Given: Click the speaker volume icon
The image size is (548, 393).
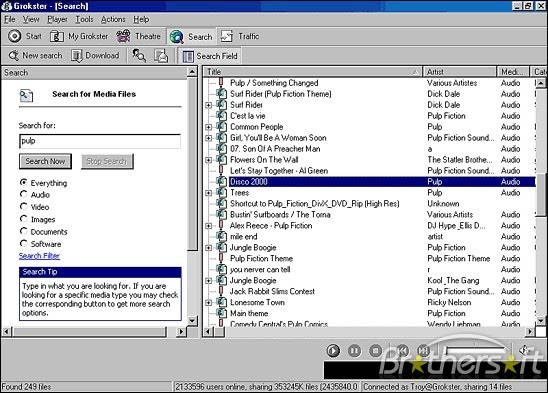Looking at the screenshot, I should [x=523, y=350].
